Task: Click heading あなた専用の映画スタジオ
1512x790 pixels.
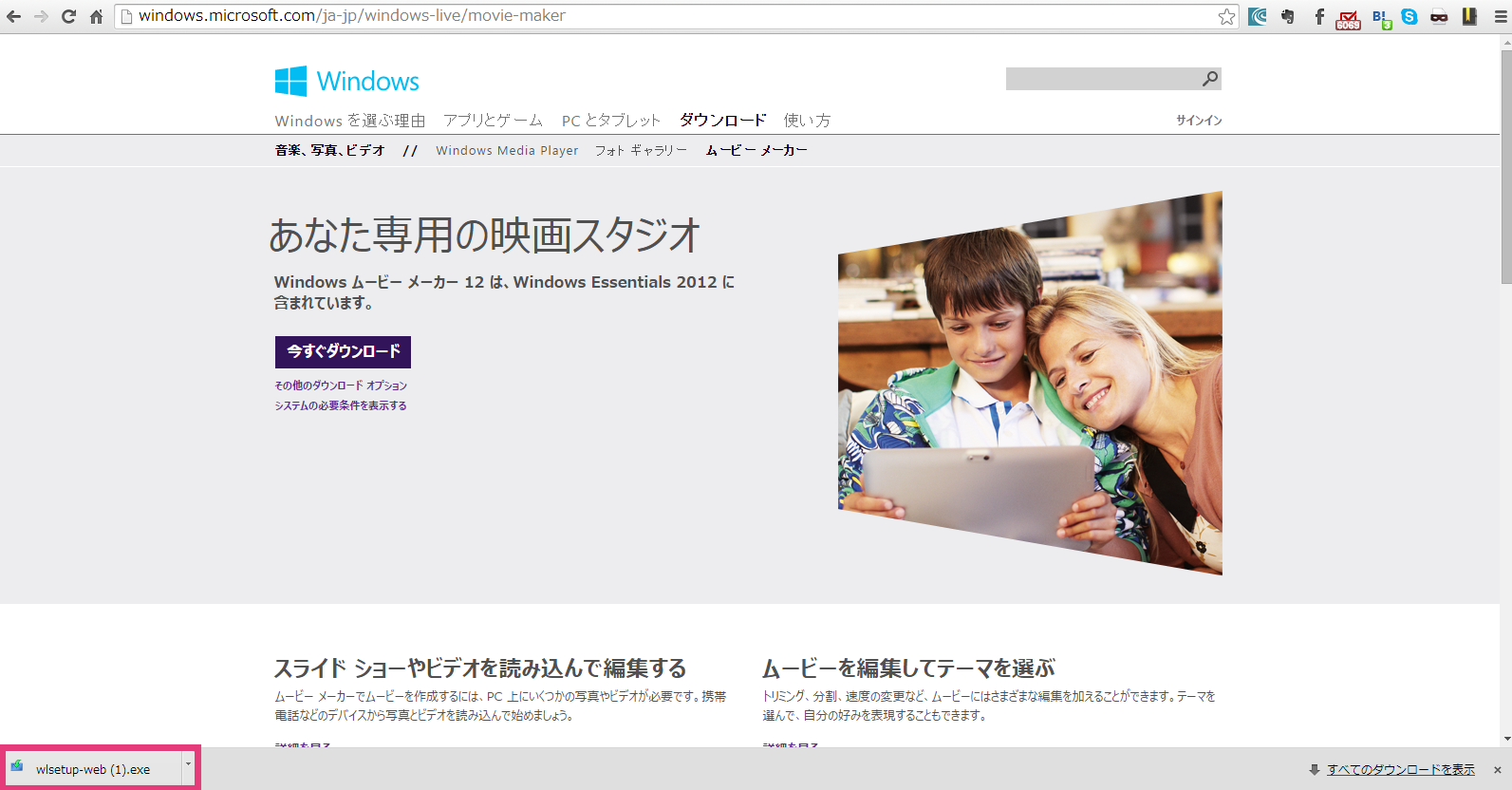Action: [485, 235]
